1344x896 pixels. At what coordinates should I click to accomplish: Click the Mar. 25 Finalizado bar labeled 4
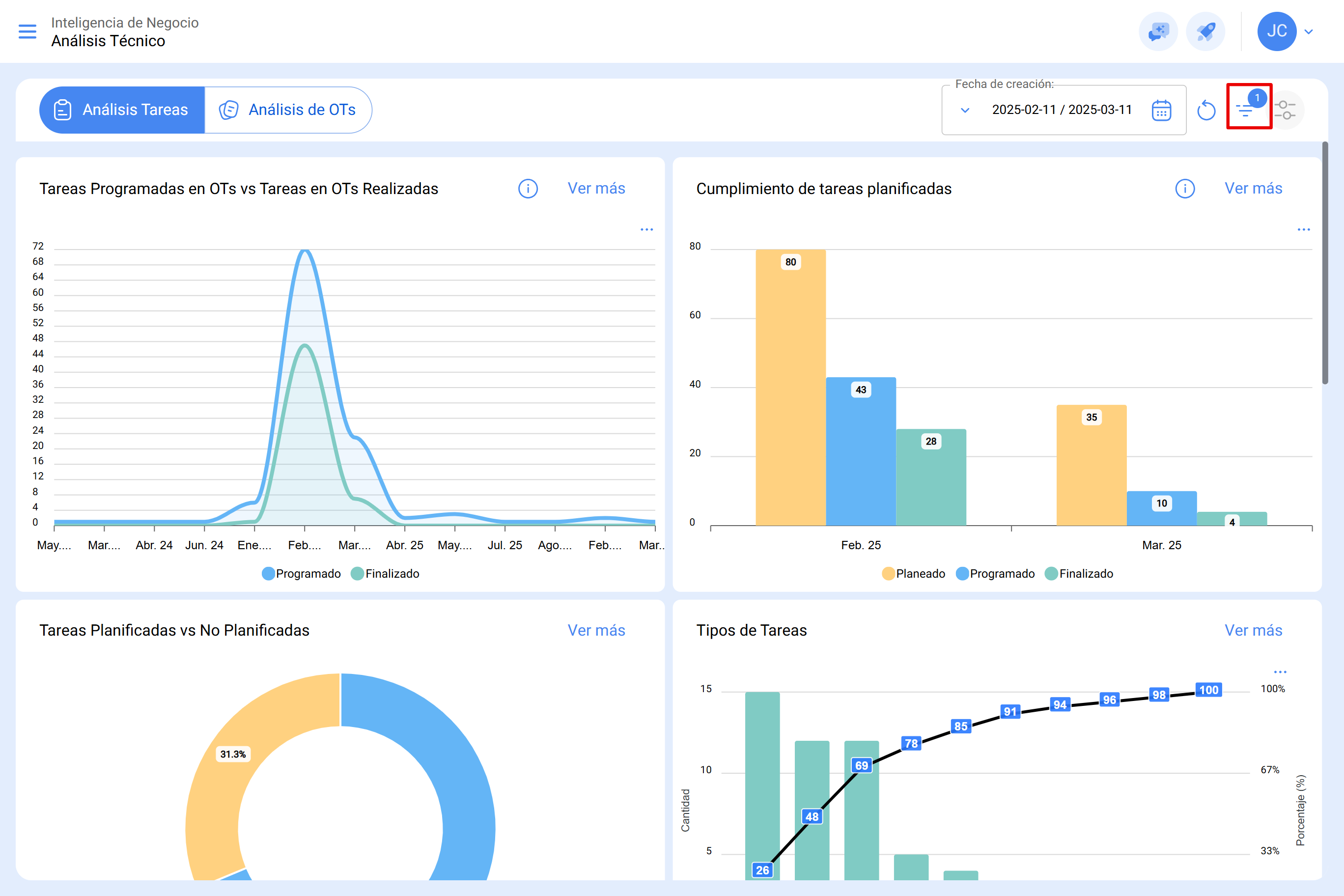click(1232, 519)
